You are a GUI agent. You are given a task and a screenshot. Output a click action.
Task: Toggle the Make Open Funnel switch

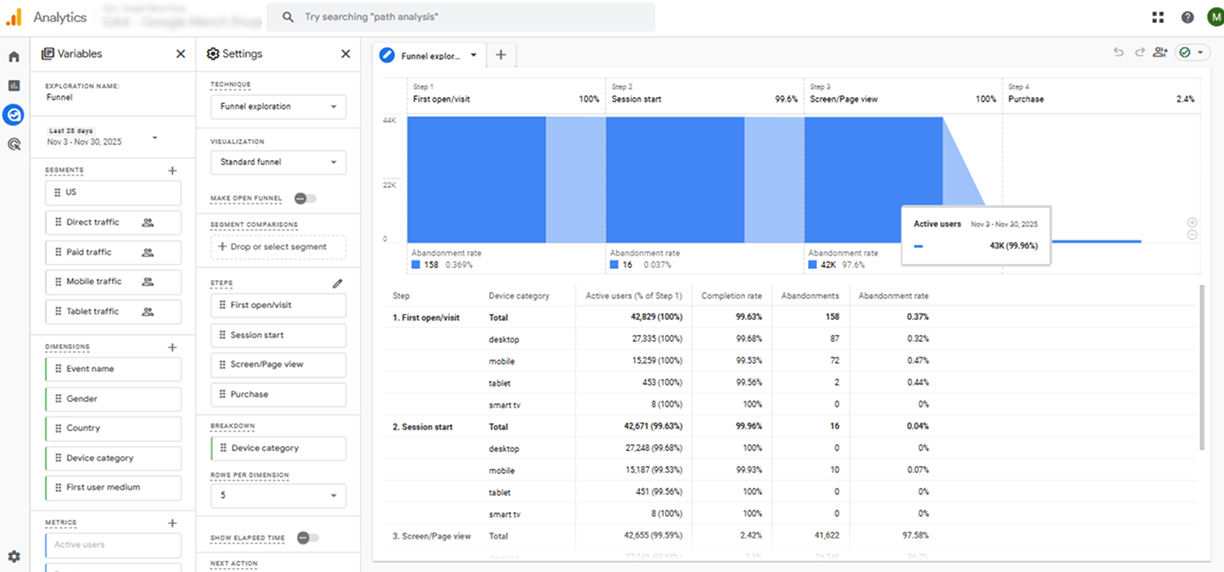pos(305,199)
